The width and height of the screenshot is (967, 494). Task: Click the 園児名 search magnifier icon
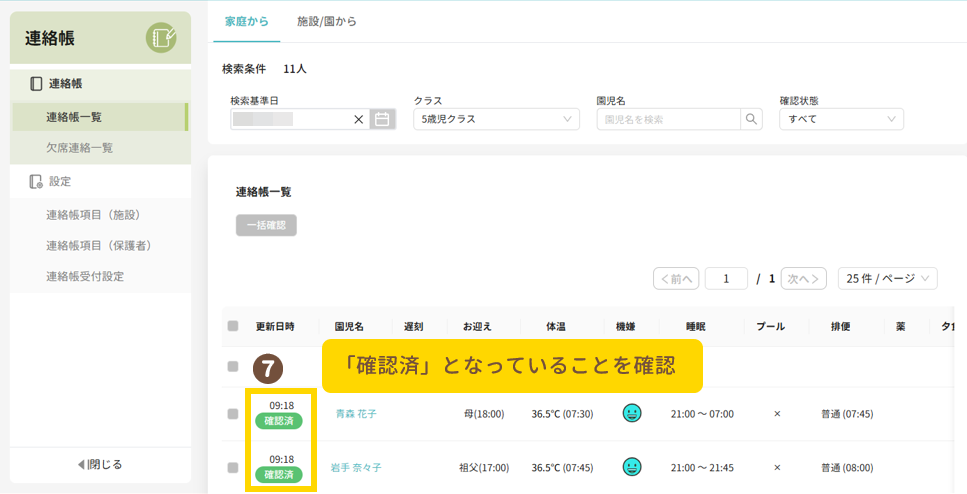[x=751, y=119]
